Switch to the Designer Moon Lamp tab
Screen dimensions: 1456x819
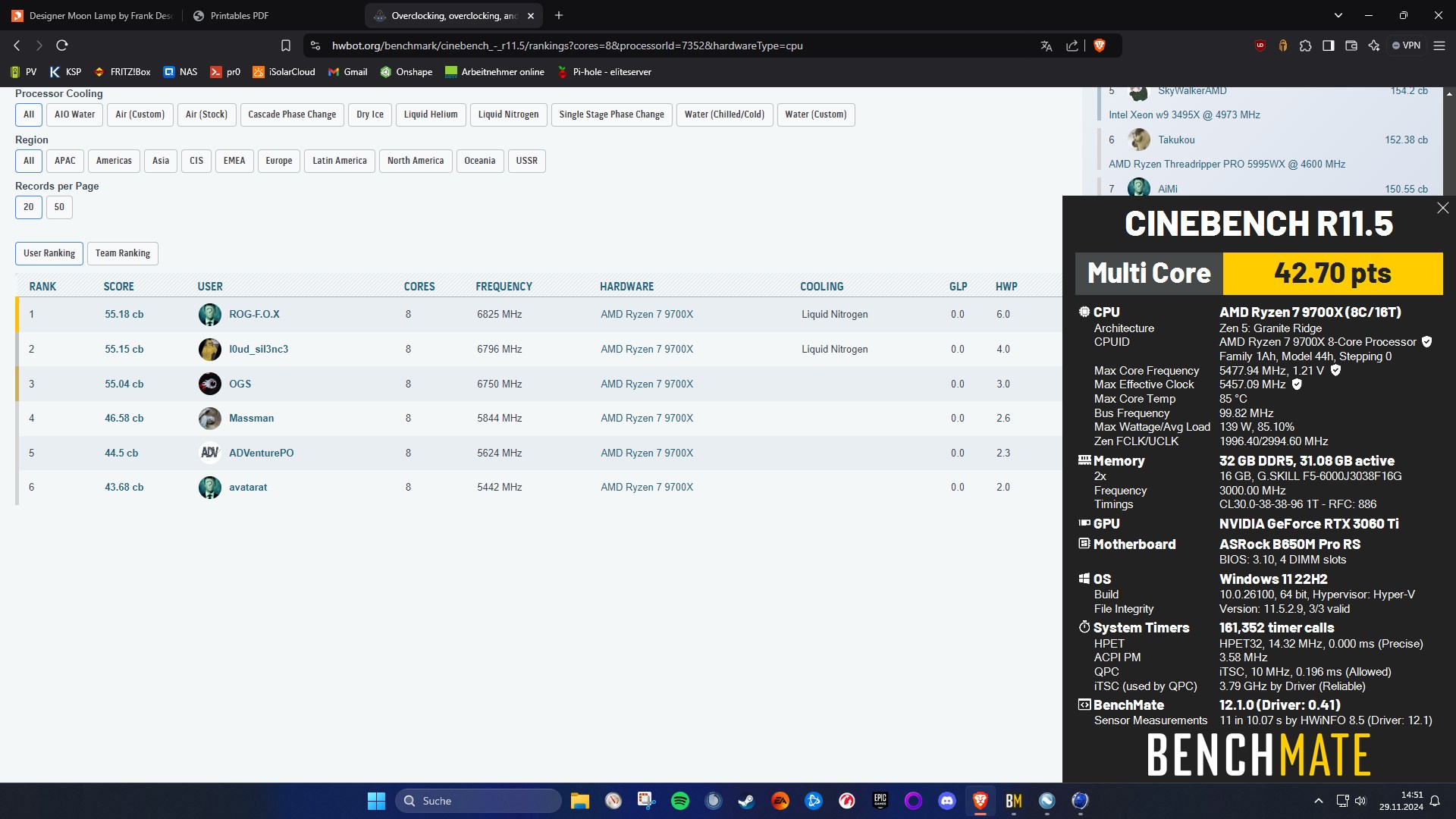[93, 15]
